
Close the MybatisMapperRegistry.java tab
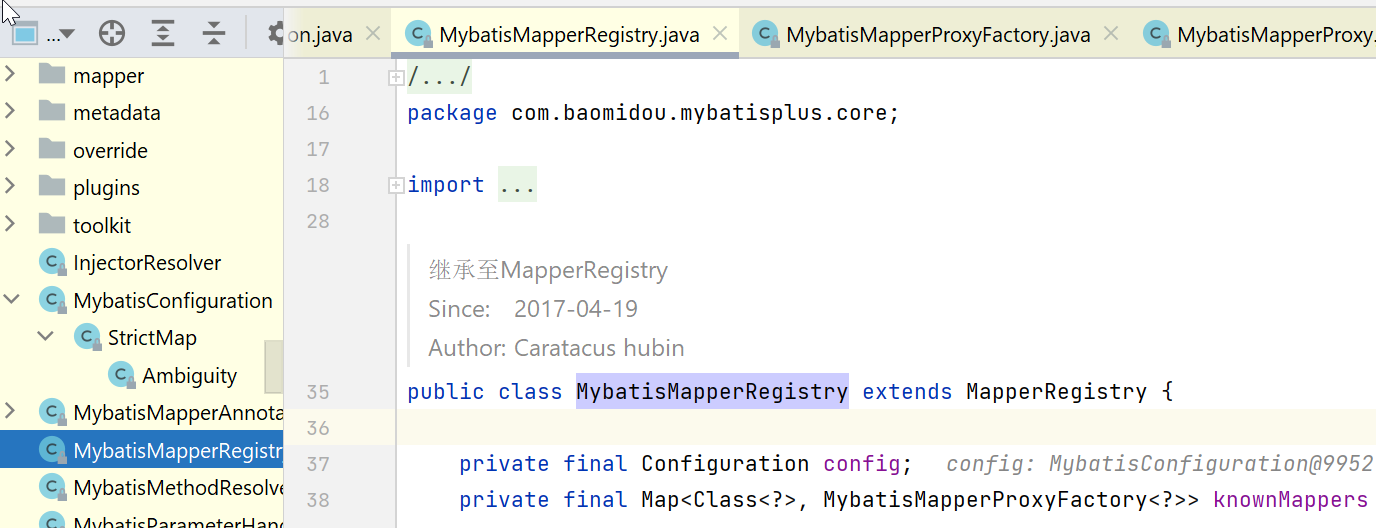(x=720, y=34)
